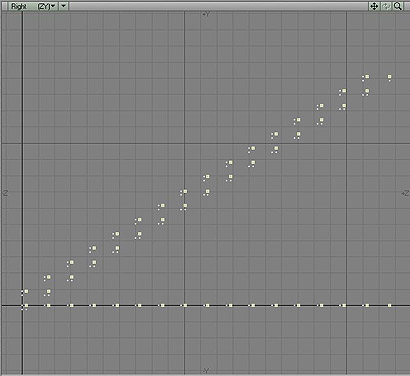Open the rendering style arrow beside (ZY)
The height and width of the screenshot is (376, 410).
64,6
